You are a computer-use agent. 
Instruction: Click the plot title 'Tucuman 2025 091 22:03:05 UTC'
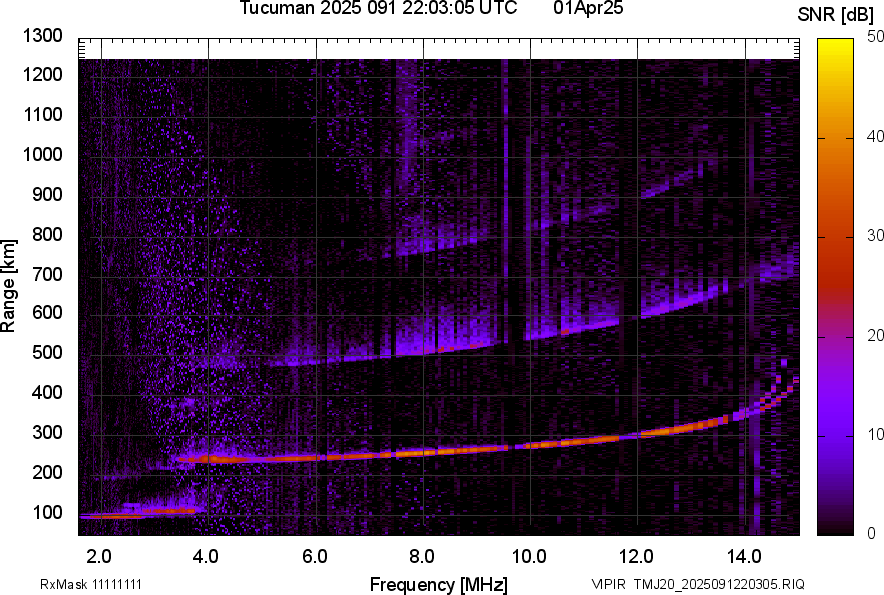click(378, 8)
